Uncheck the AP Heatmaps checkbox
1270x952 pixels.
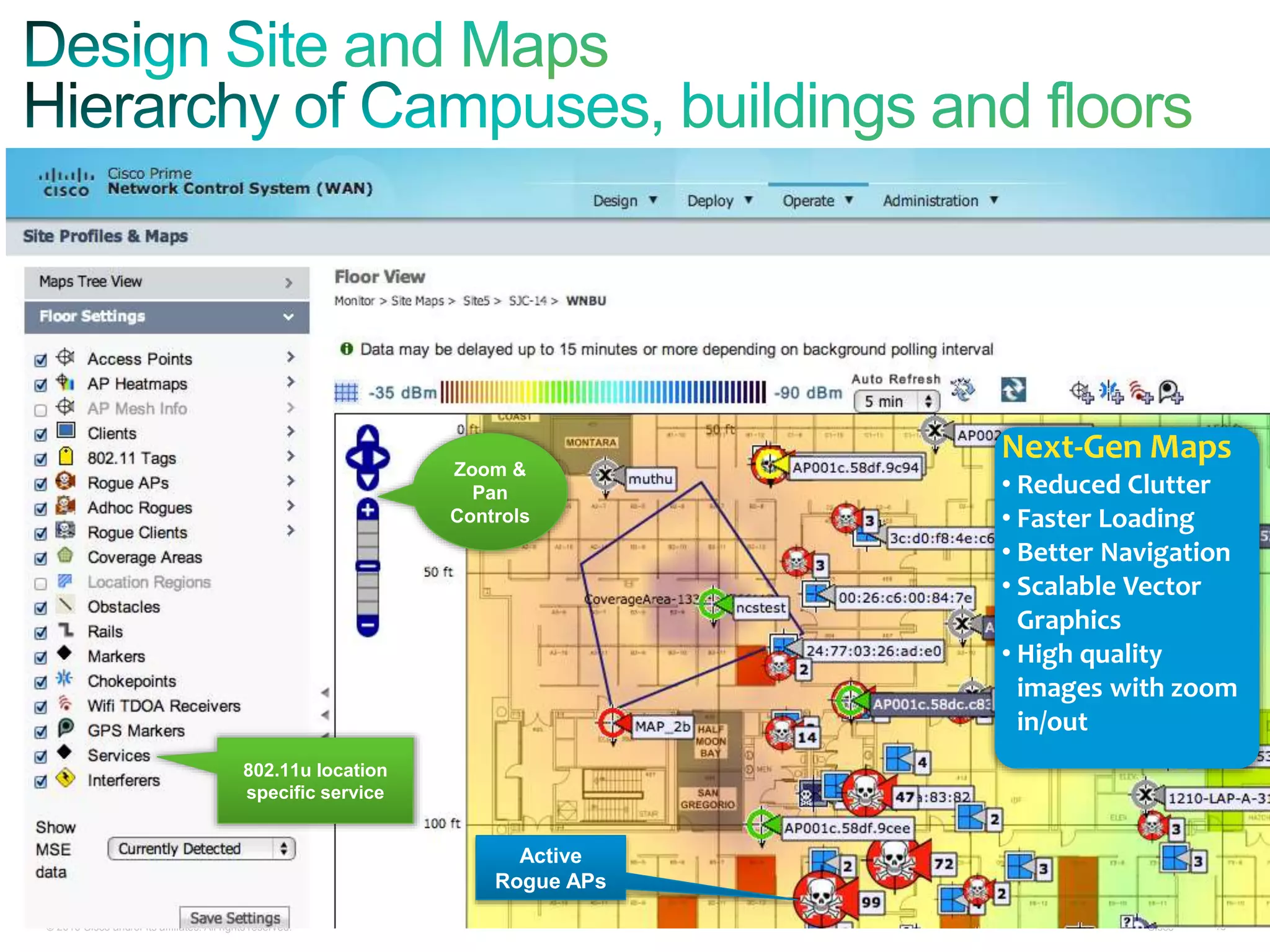click(41, 385)
